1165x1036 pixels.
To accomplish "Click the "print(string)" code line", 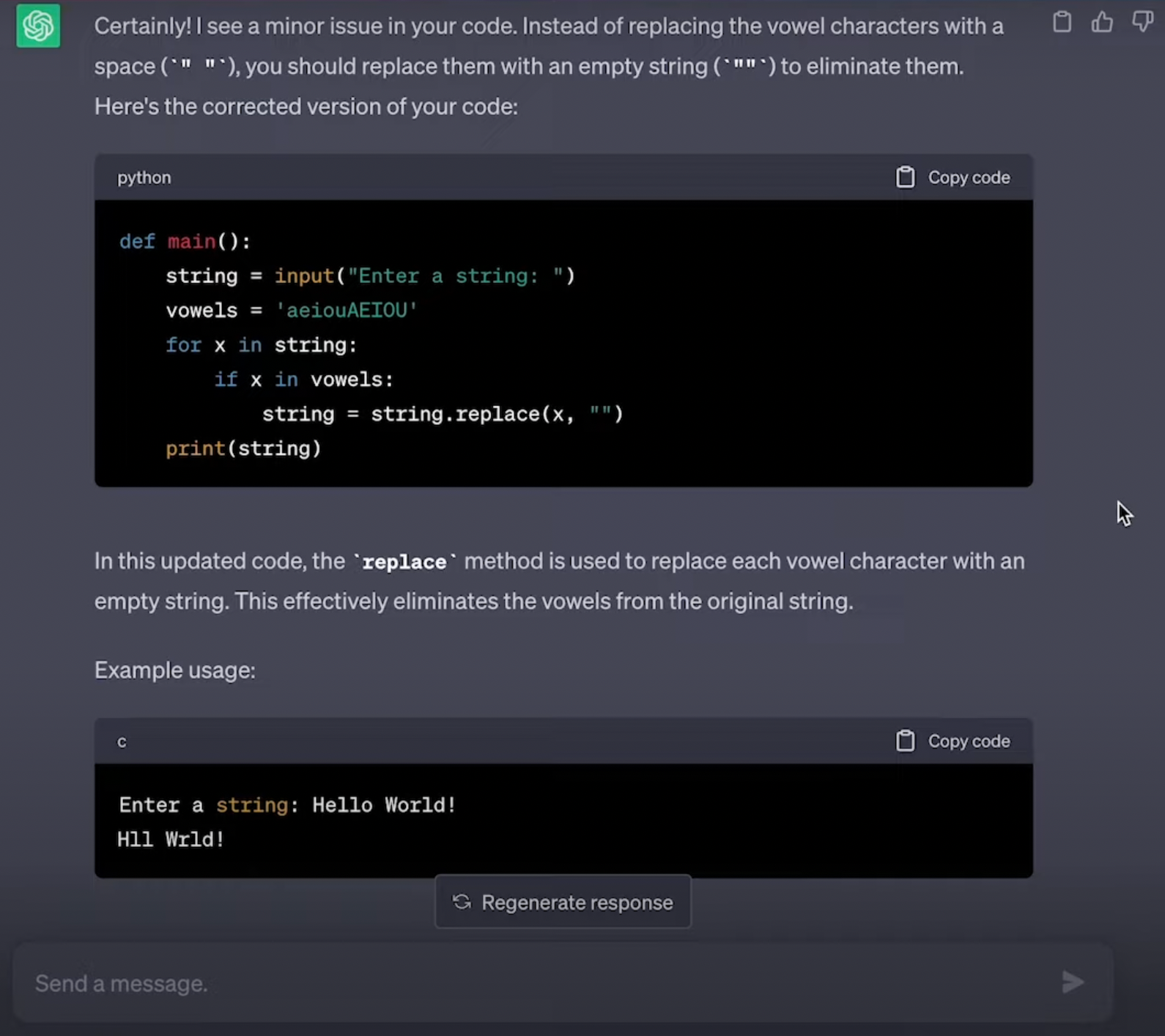I will click(243, 448).
